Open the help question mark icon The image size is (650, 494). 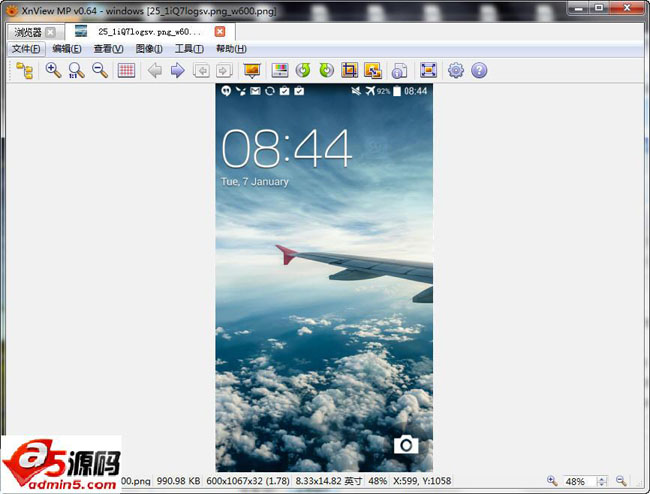[x=479, y=70]
